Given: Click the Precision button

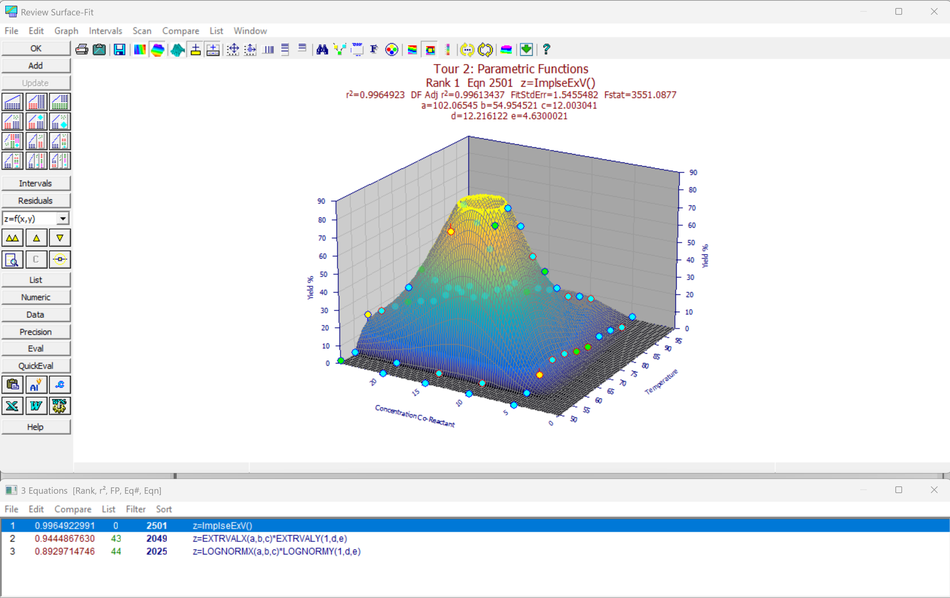Looking at the screenshot, I should (x=36, y=332).
